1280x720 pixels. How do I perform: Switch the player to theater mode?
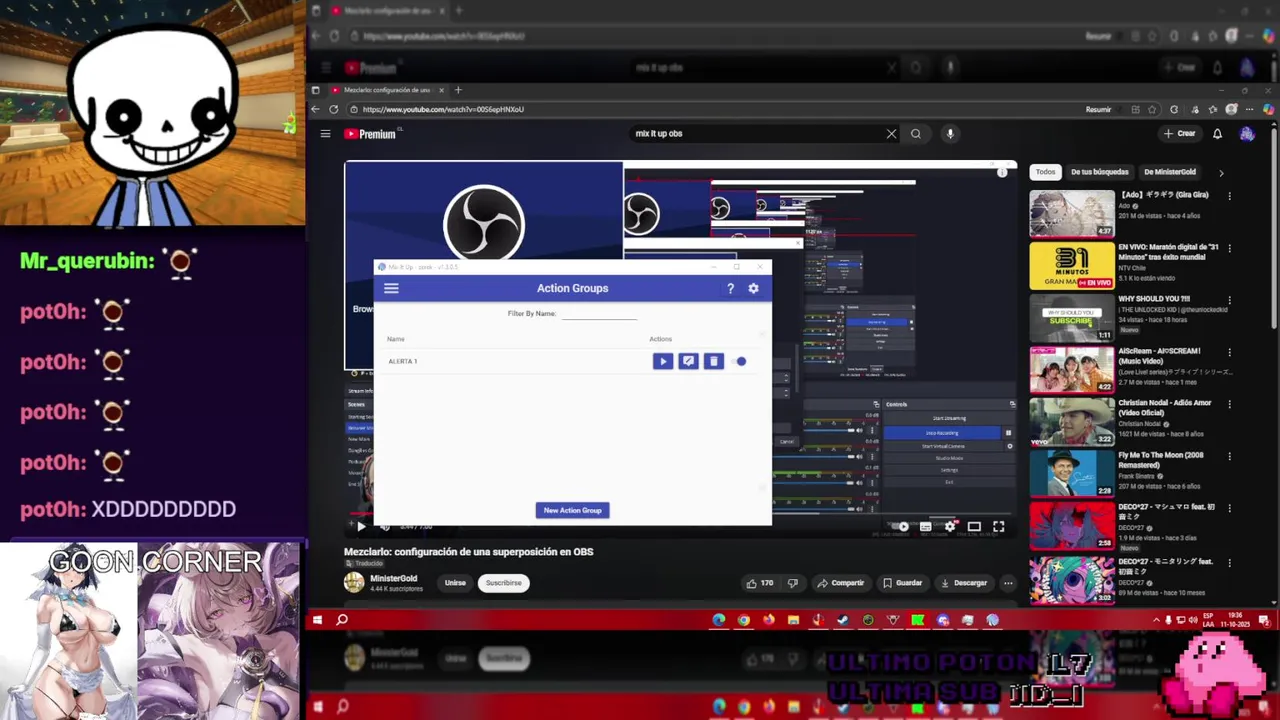974,526
